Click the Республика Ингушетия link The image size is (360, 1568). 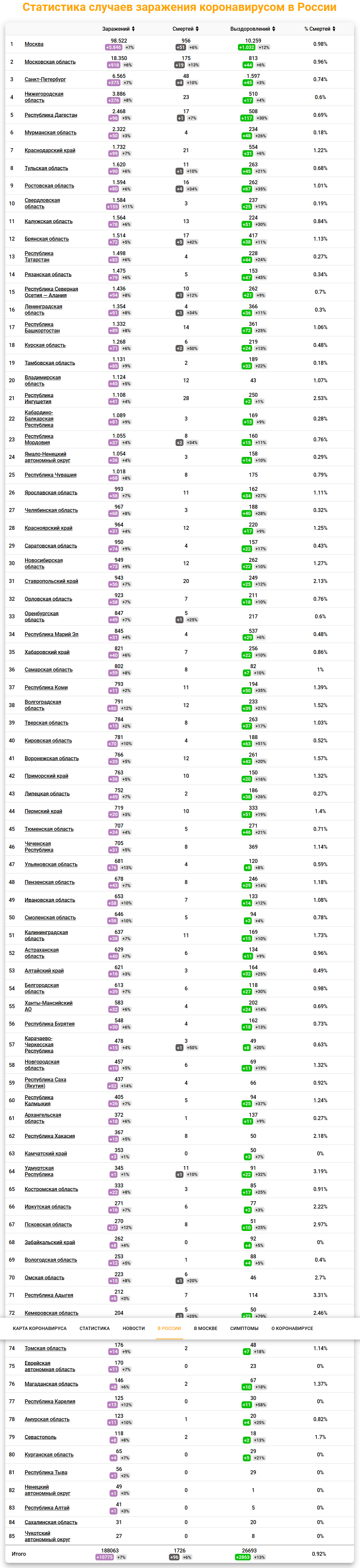[x=38, y=399]
